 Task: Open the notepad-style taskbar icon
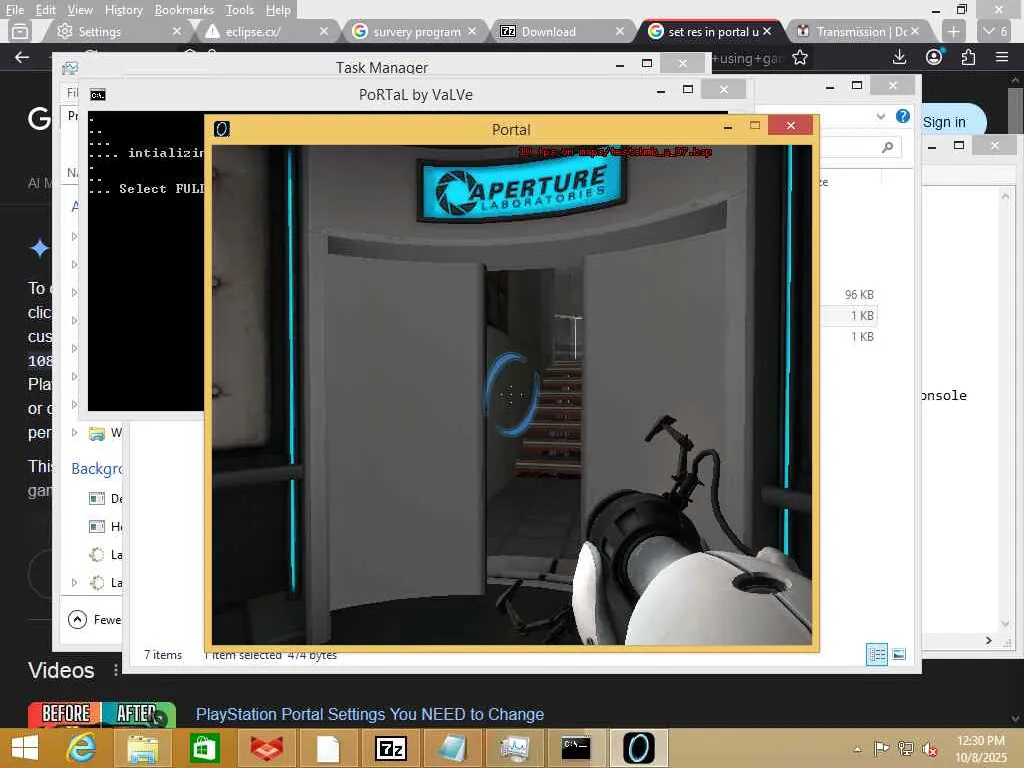[x=451, y=748]
